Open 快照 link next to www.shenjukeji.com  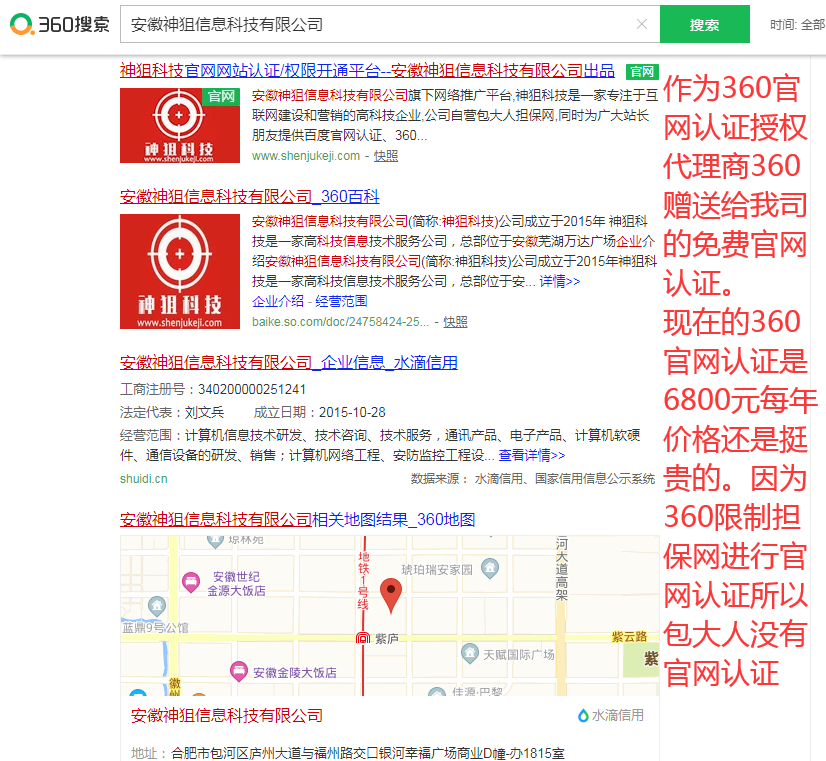[386, 156]
